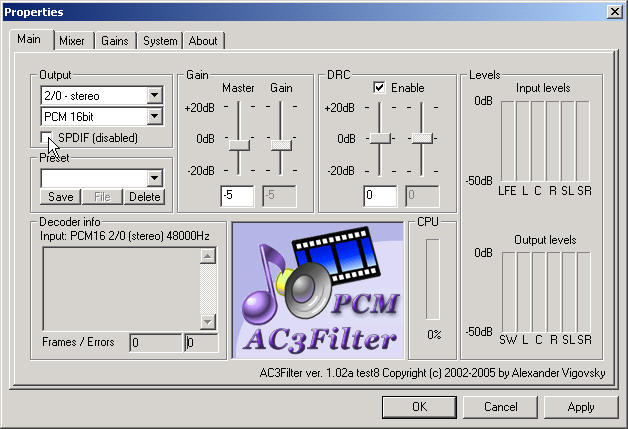Screen dimensions: 628x429
Task: Click the Frames count field
Action: click(156, 343)
